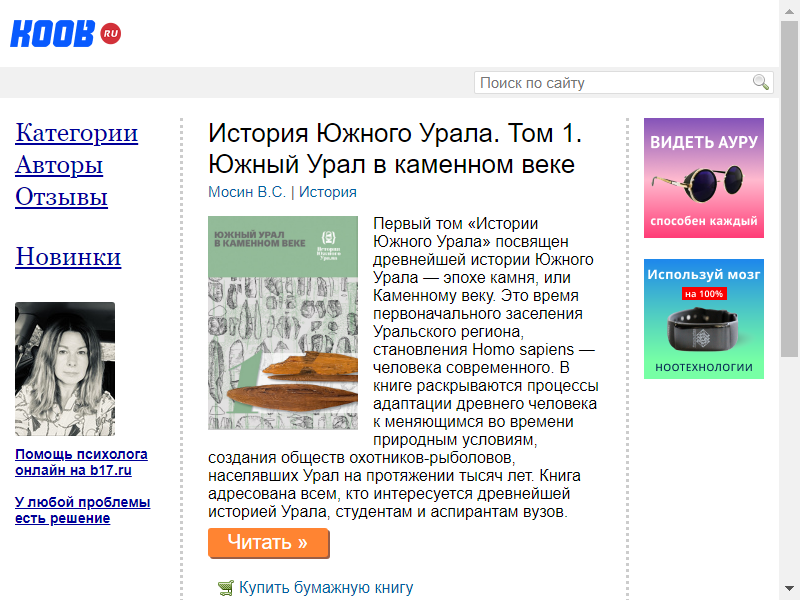Click the shopping cart icon

(226, 588)
